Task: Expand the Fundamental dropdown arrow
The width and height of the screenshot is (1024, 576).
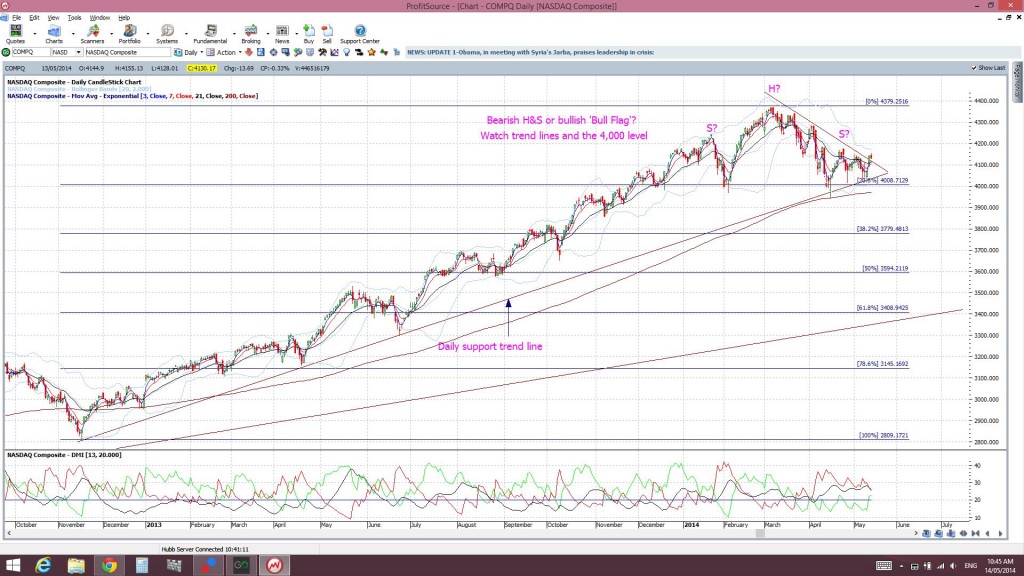Action: click(234, 33)
